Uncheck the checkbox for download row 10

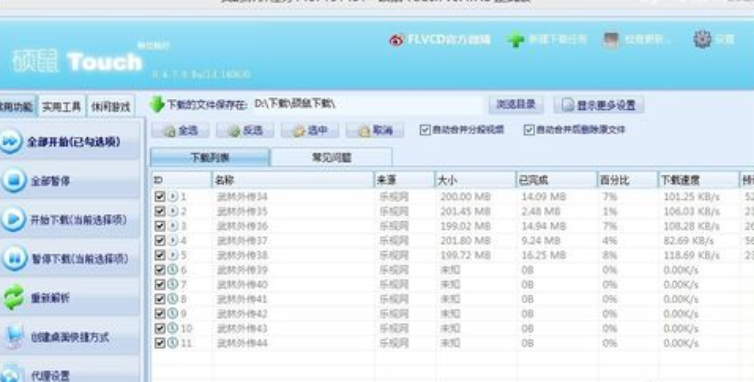160,328
